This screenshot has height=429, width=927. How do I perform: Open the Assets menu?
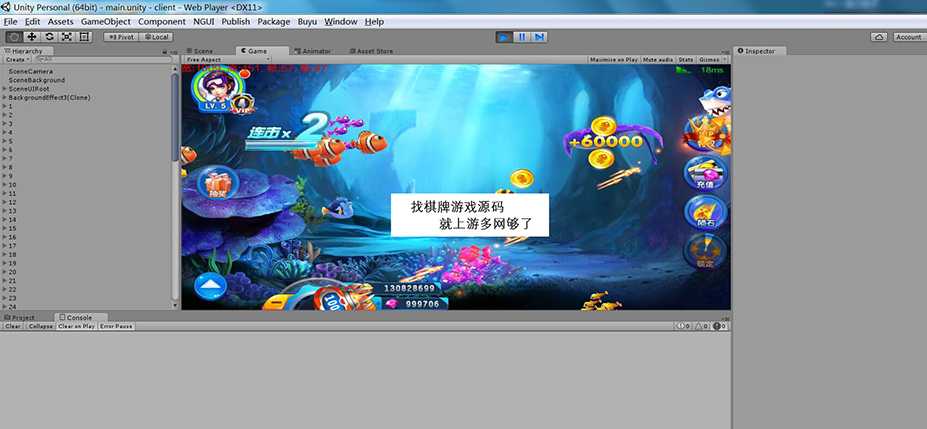click(x=60, y=21)
